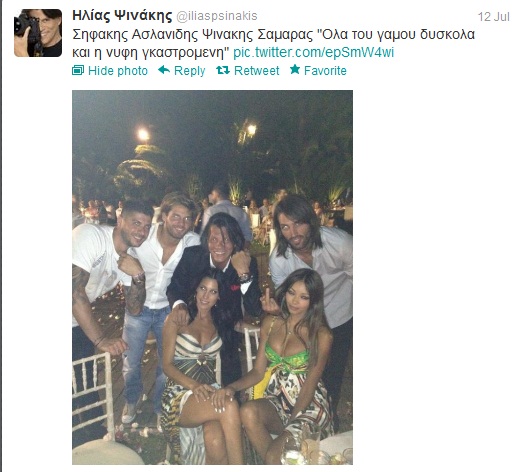Click the Favorite star icon
The image size is (520, 472).
(295, 70)
